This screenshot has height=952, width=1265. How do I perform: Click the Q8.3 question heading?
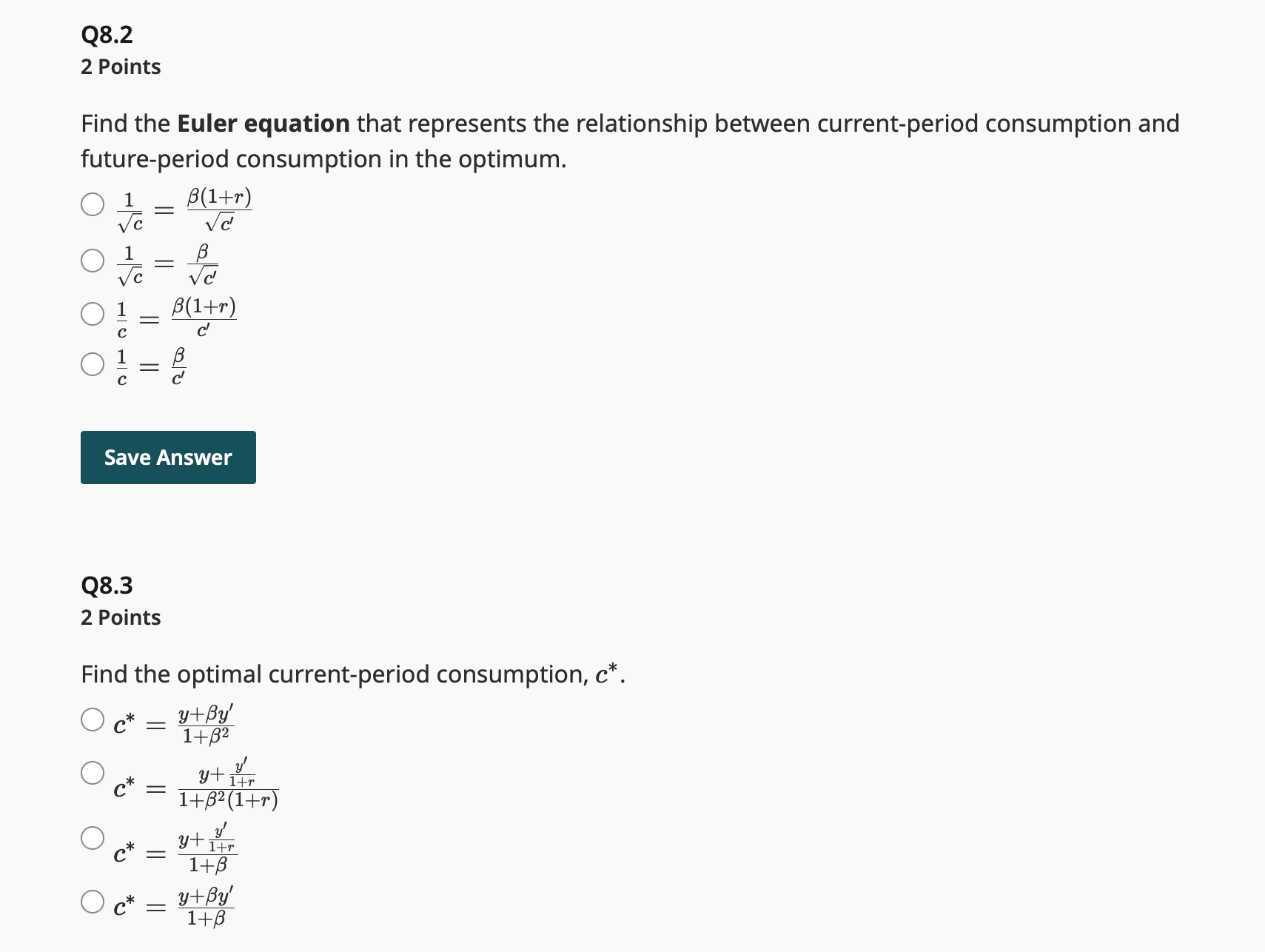click(107, 586)
